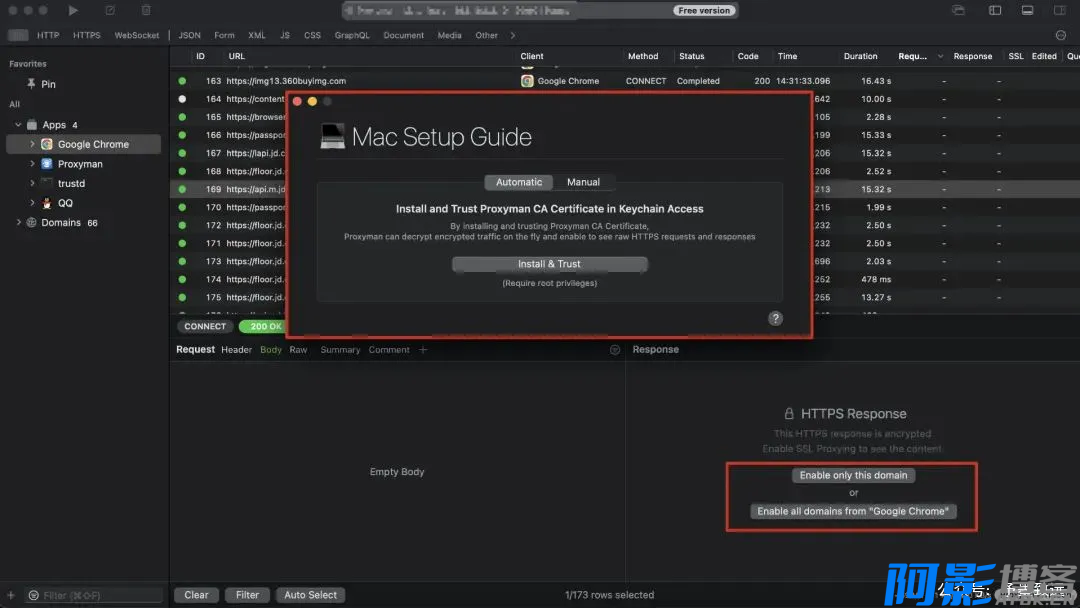
Task: Select the Manual segment in Setup Guide
Action: (x=583, y=182)
